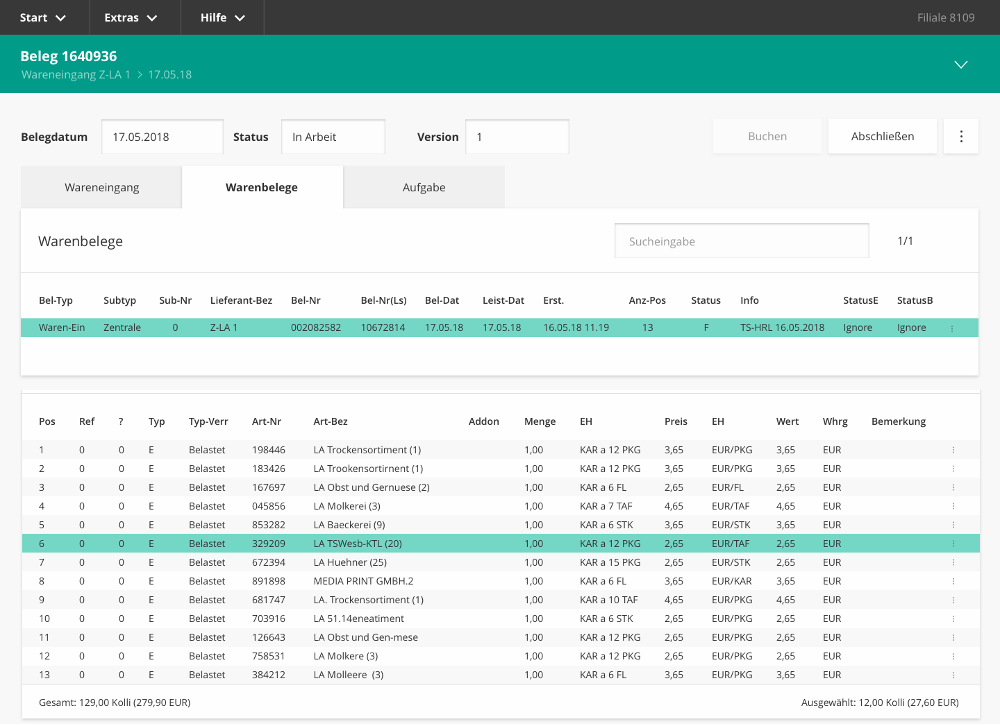
Task: Click the Art-Bez column header
Action: point(330,421)
